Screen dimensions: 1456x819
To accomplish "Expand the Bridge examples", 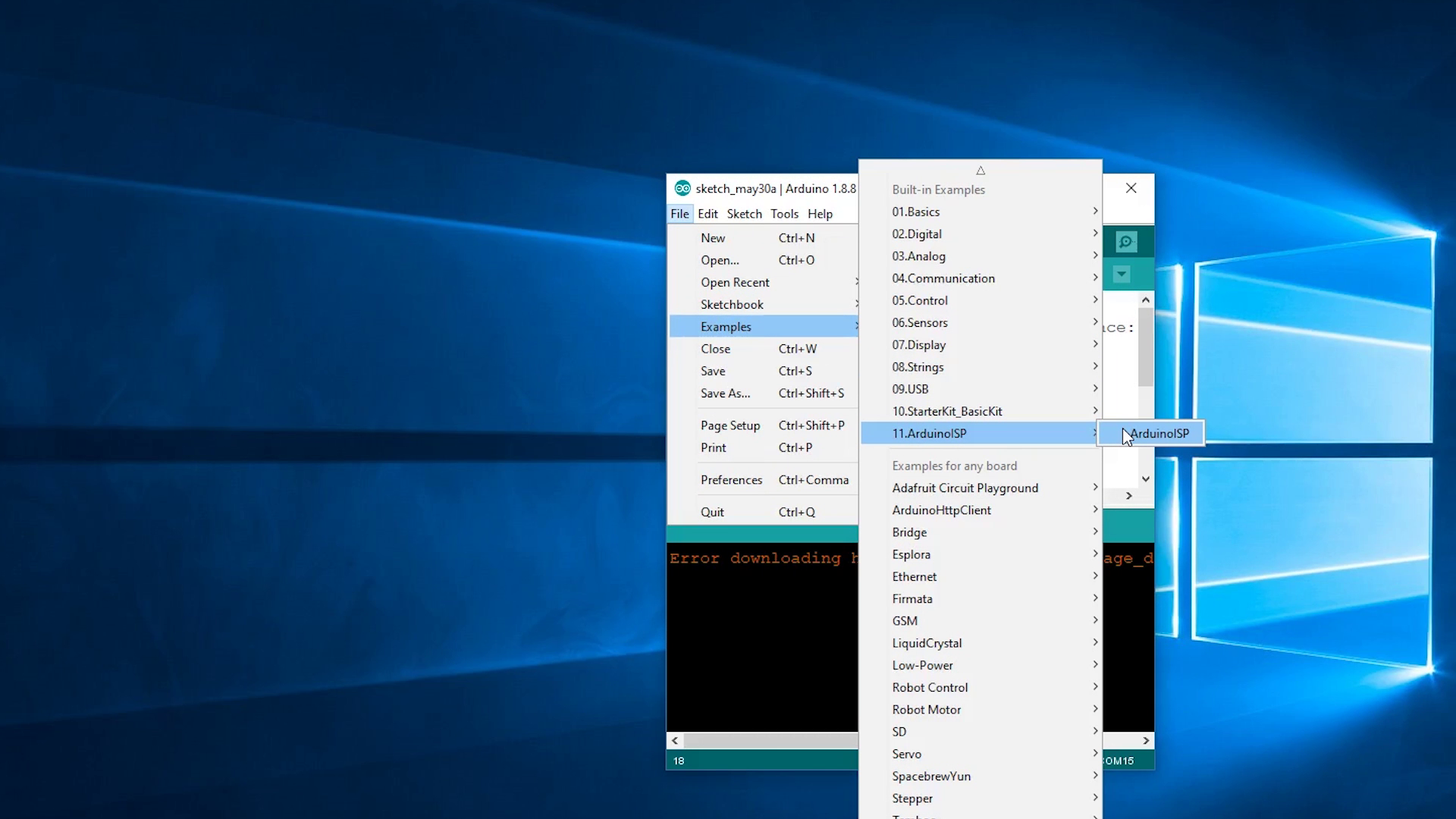I will 981,532.
